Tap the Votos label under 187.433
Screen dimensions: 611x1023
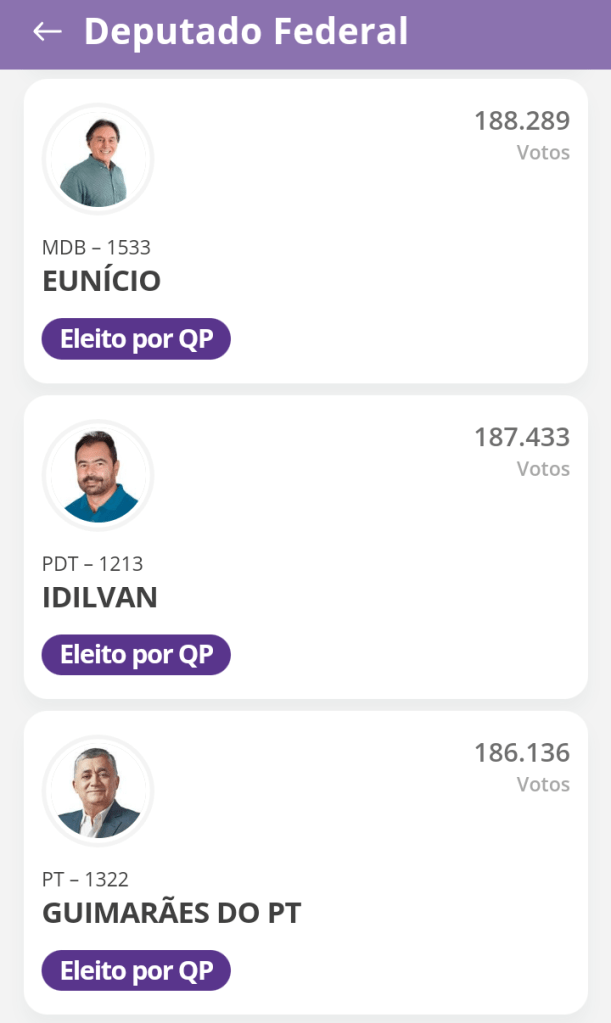[x=543, y=469]
